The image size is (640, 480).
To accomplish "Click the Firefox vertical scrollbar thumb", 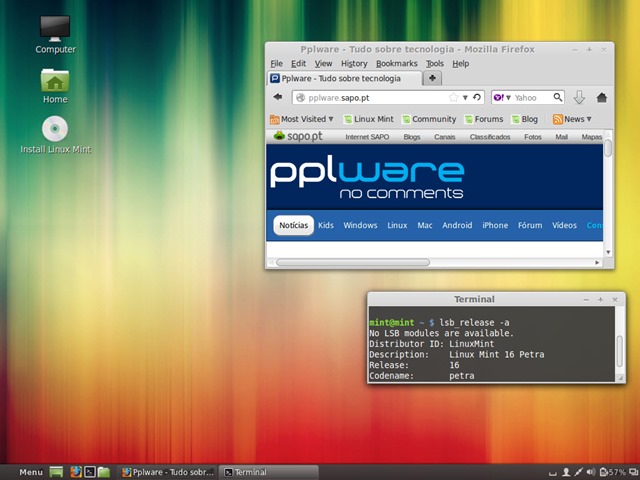I will [x=608, y=148].
